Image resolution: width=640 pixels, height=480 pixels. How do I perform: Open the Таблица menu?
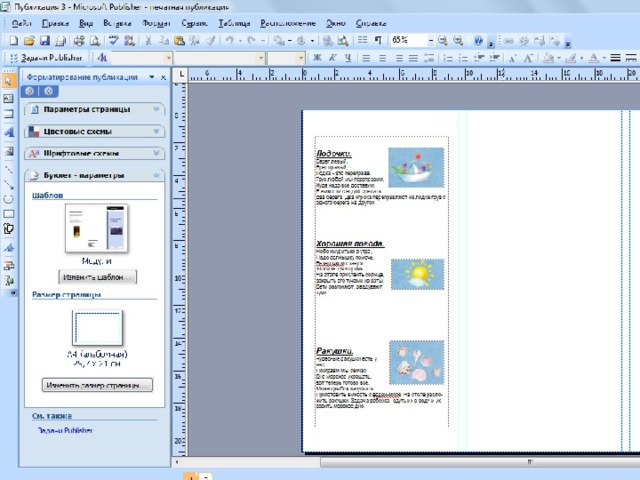tap(233, 22)
